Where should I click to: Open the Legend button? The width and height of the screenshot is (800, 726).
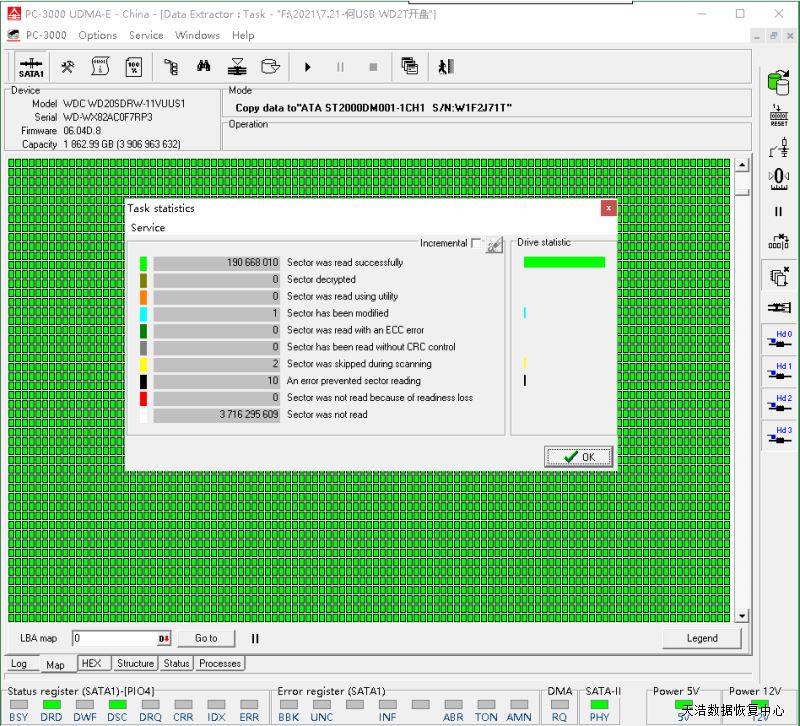[x=701, y=638]
